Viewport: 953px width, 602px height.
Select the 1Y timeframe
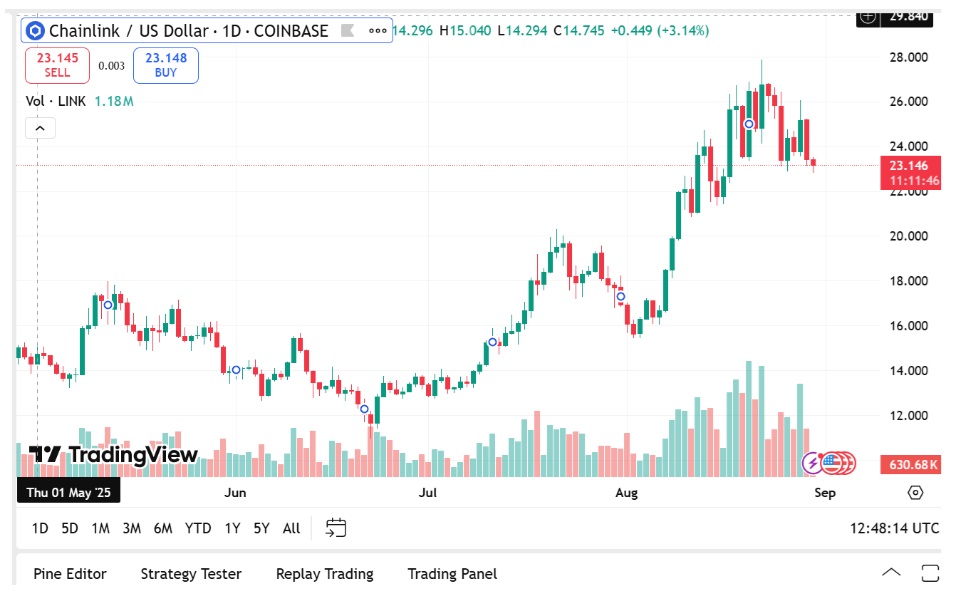coord(234,527)
